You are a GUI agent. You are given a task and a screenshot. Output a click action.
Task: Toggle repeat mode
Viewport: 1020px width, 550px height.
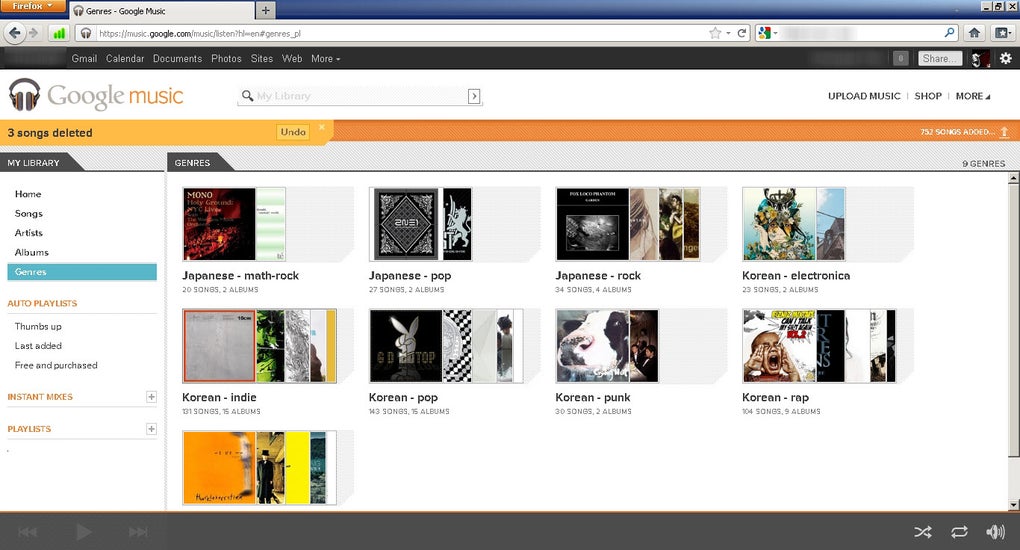click(x=959, y=532)
